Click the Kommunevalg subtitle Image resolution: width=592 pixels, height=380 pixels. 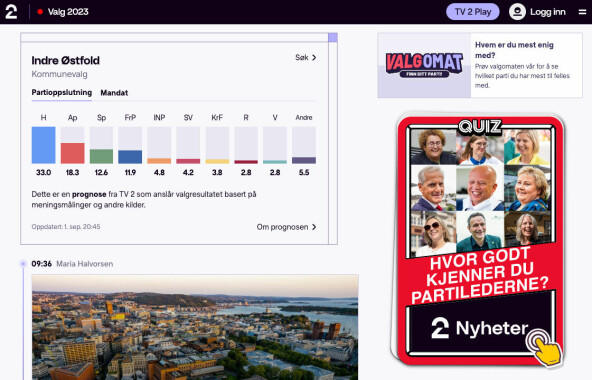(59, 74)
